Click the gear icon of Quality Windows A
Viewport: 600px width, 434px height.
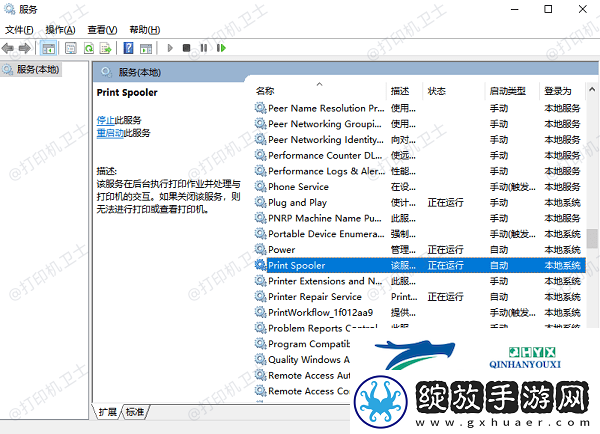pyautogui.click(x=260, y=359)
